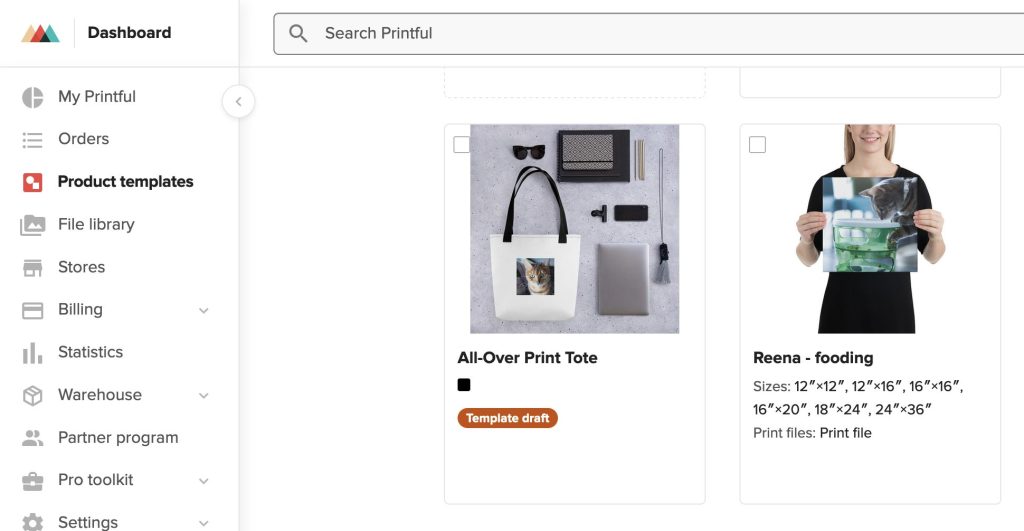Open the Reena - fooding template title

(x=813, y=358)
